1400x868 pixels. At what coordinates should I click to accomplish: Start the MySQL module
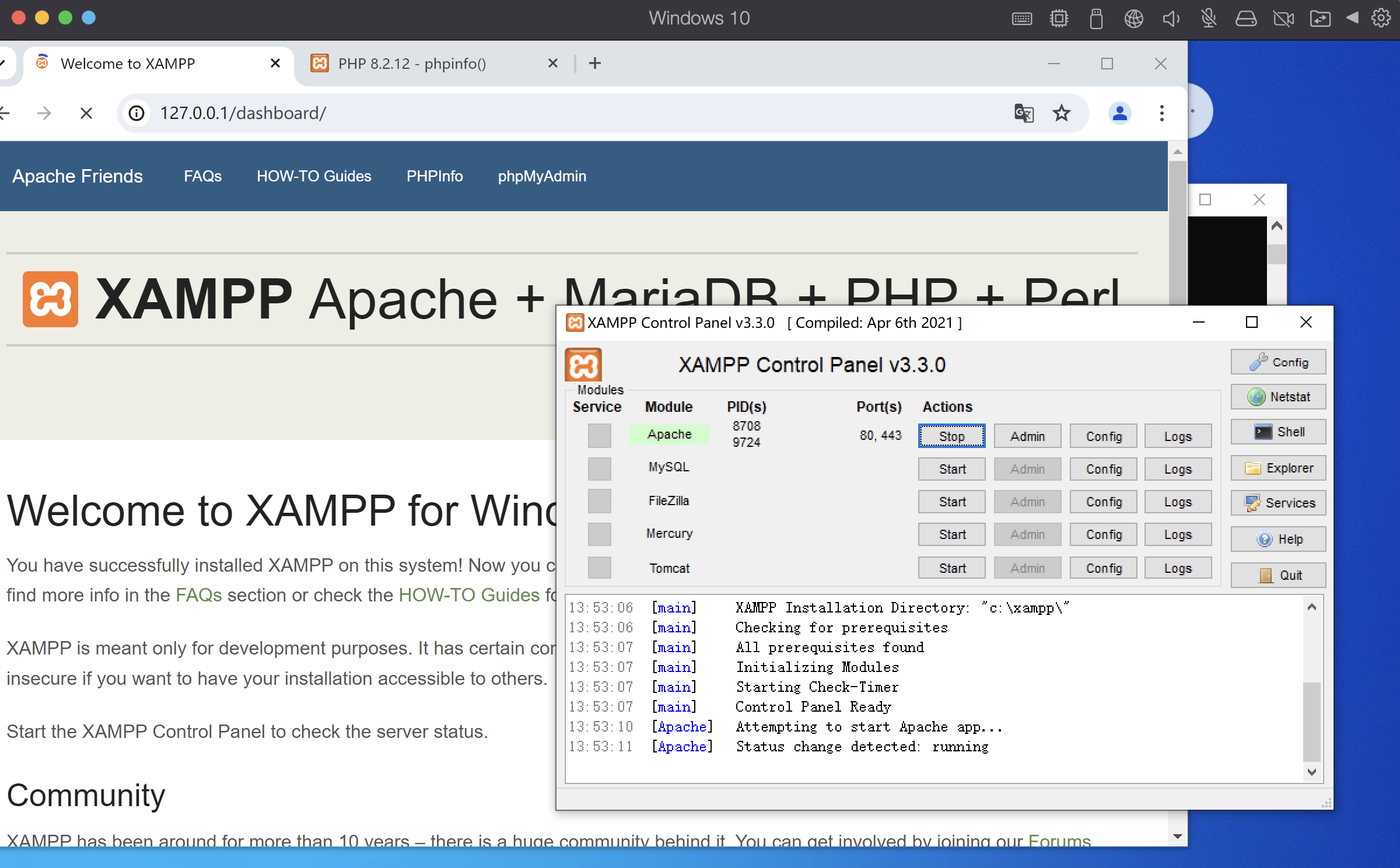951,469
